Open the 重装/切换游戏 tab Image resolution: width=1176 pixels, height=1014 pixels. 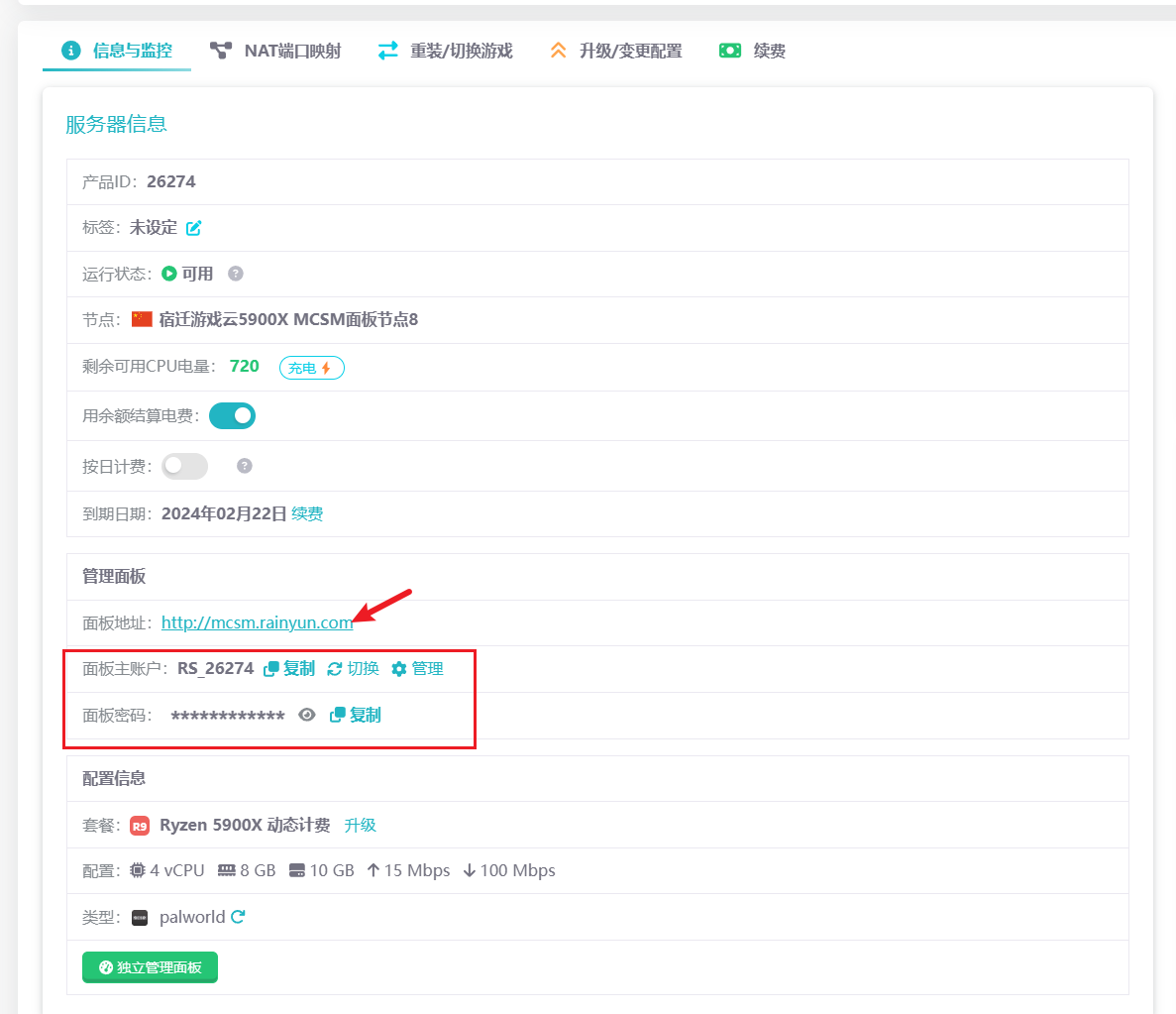click(445, 51)
